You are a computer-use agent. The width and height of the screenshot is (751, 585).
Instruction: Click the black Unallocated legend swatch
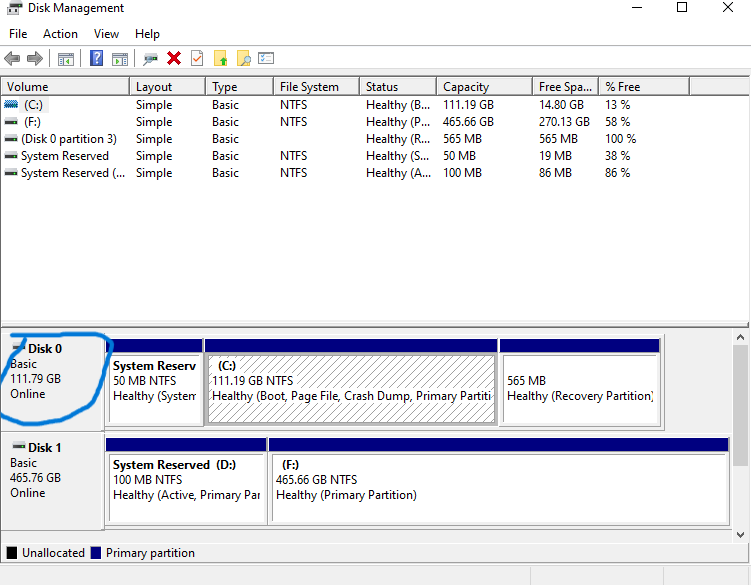pyautogui.click(x=12, y=553)
